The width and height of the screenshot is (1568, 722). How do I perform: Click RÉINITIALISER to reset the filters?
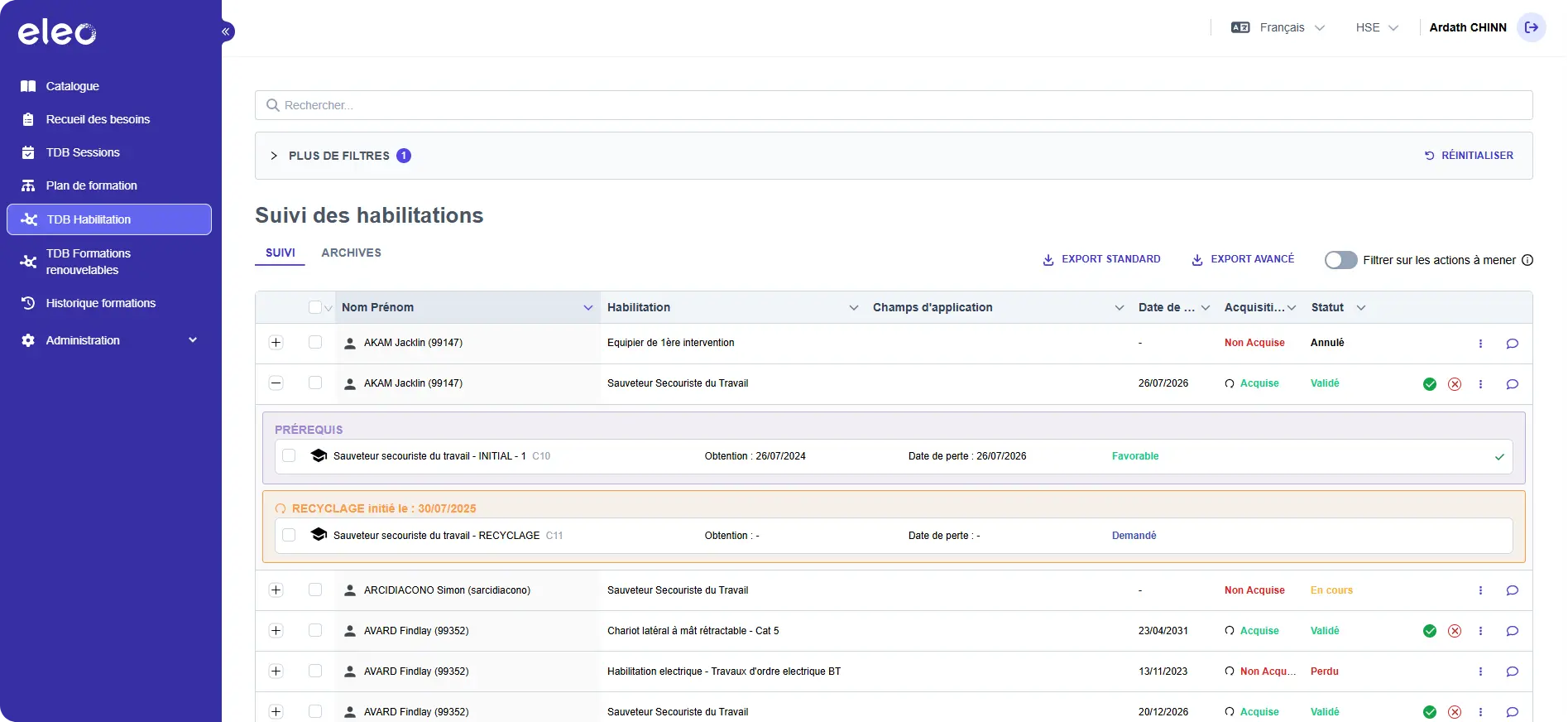point(1469,156)
